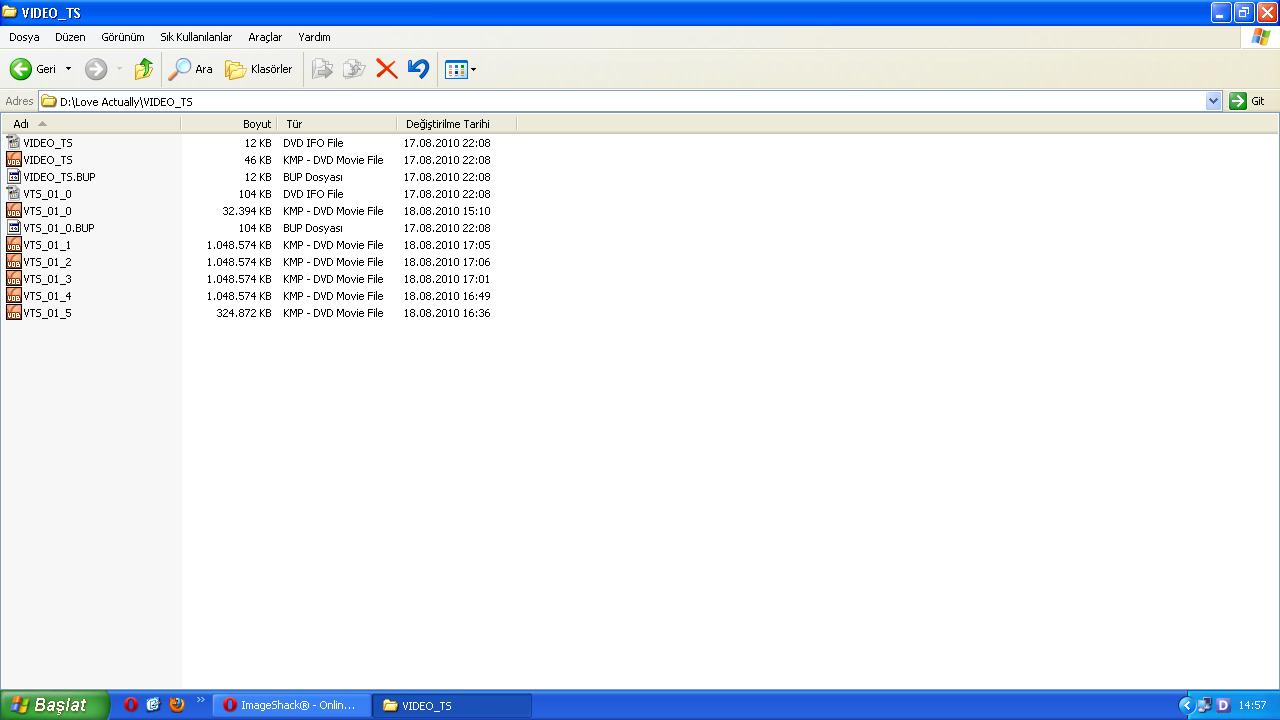Expand hidden system tray icons

1187,705
